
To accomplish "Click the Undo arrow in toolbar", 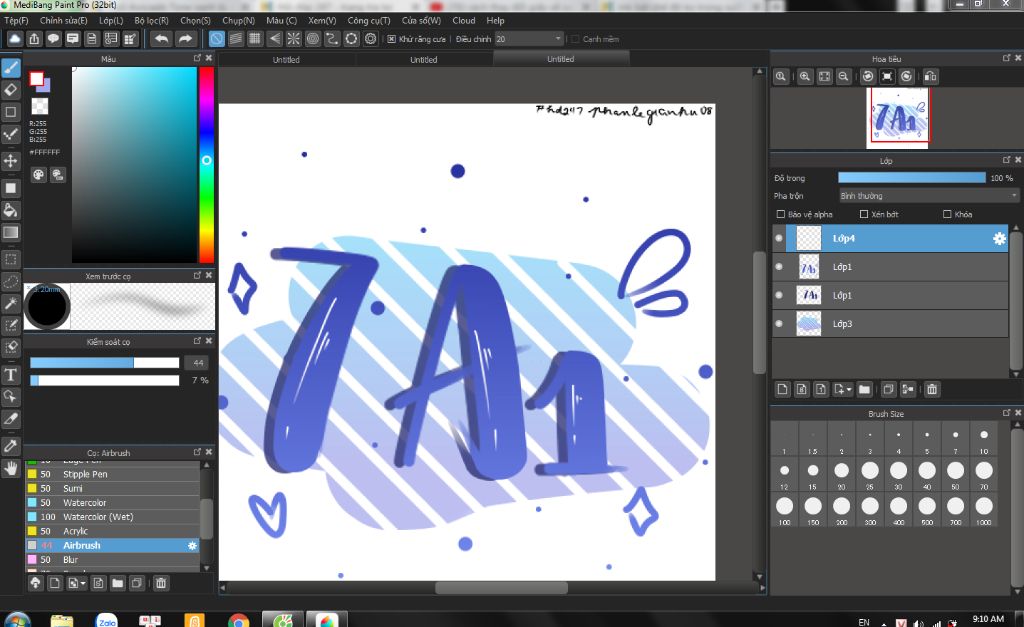I will (161, 39).
